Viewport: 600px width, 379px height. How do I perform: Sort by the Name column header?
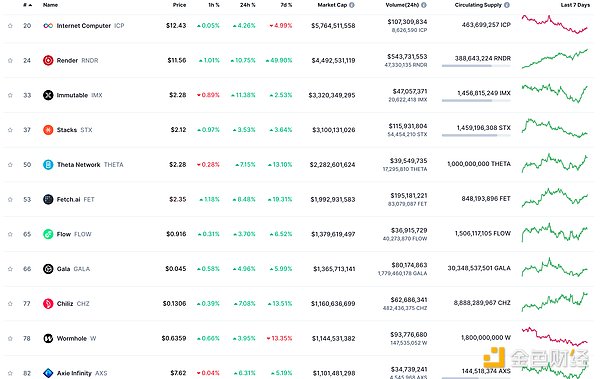(x=50, y=5)
